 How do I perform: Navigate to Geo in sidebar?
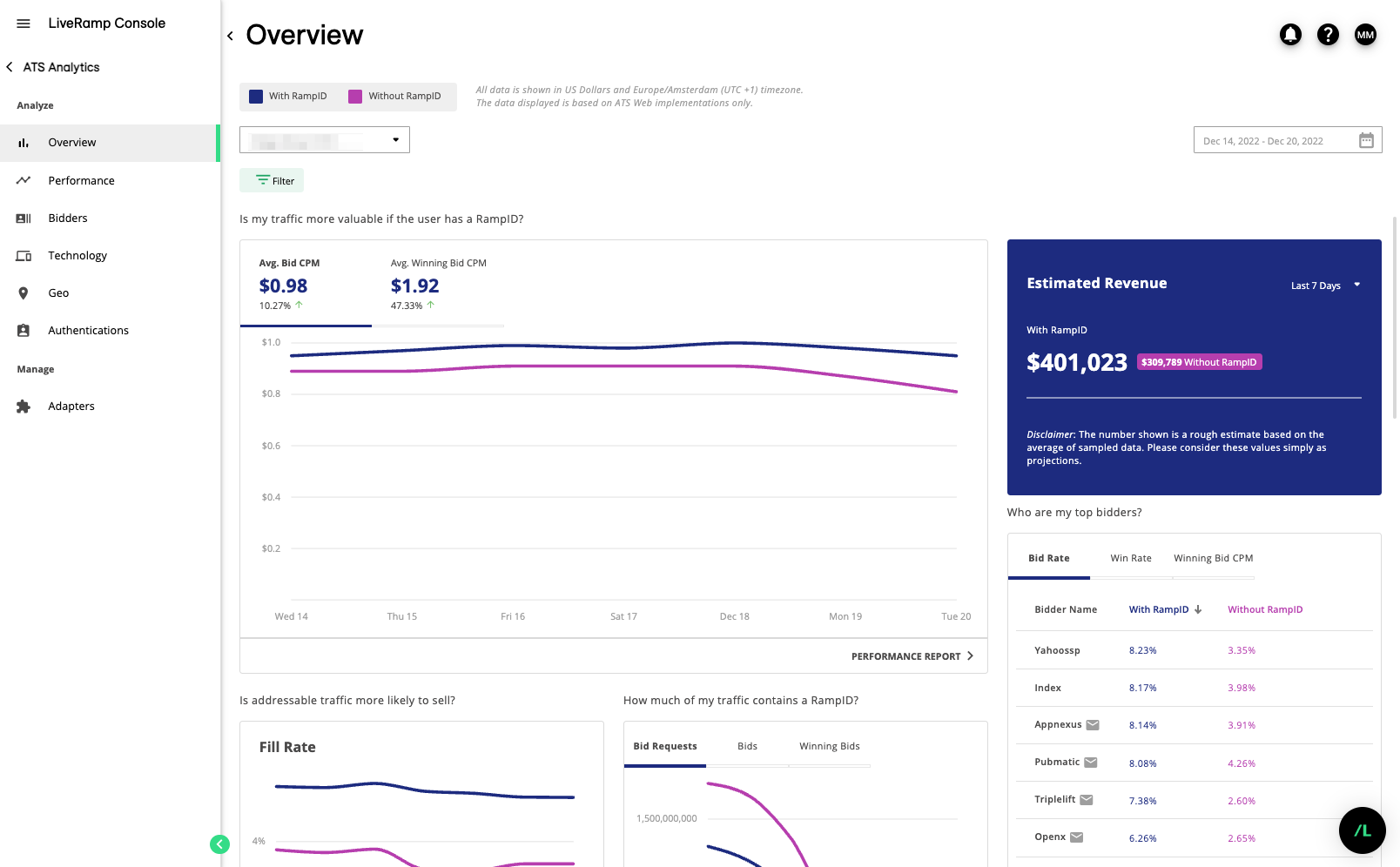[x=109, y=293]
